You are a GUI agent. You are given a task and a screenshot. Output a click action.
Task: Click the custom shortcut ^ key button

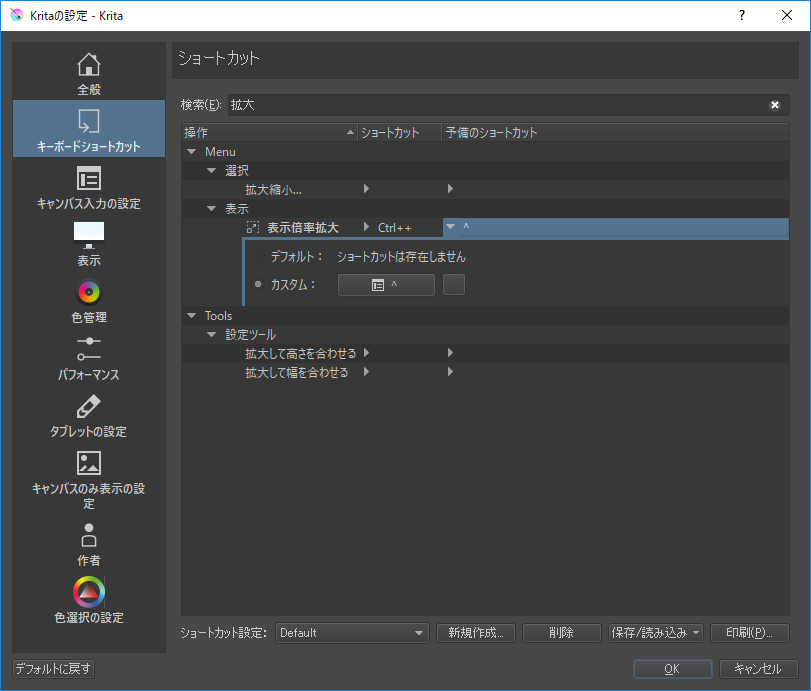(386, 284)
